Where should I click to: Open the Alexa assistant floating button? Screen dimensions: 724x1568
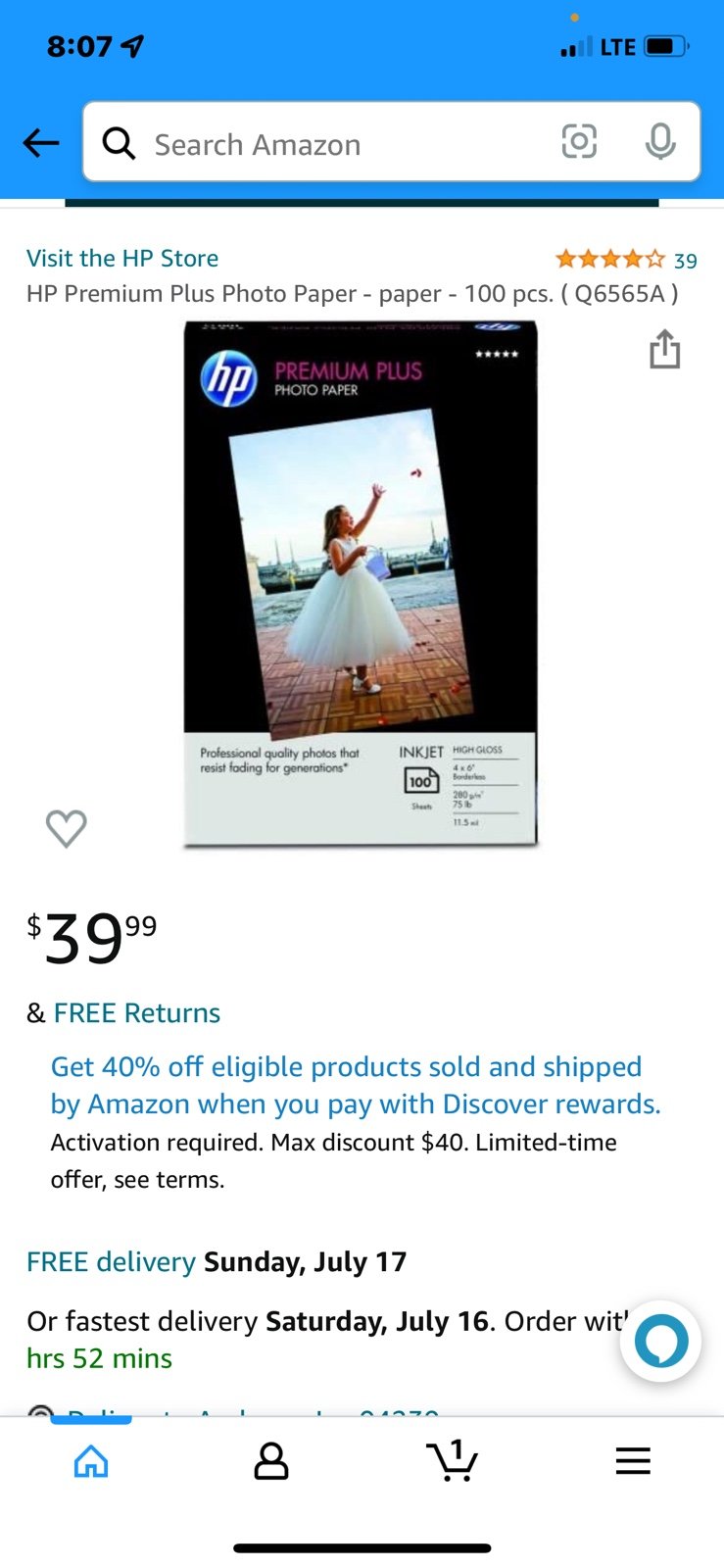click(x=660, y=1341)
